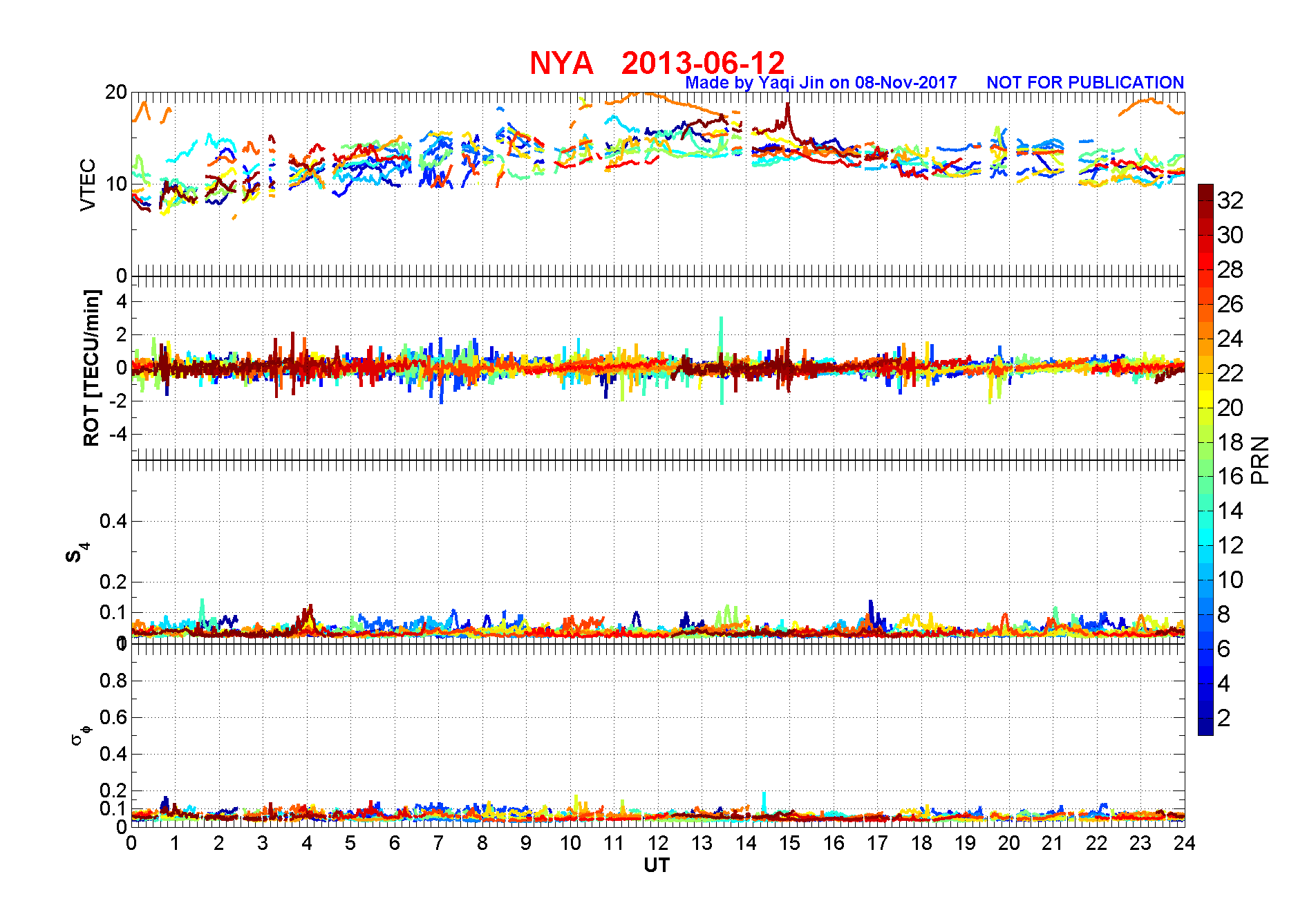Click the sigma phi axis tick 0.6
Screen dimensions: 1316x919
coord(113,717)
